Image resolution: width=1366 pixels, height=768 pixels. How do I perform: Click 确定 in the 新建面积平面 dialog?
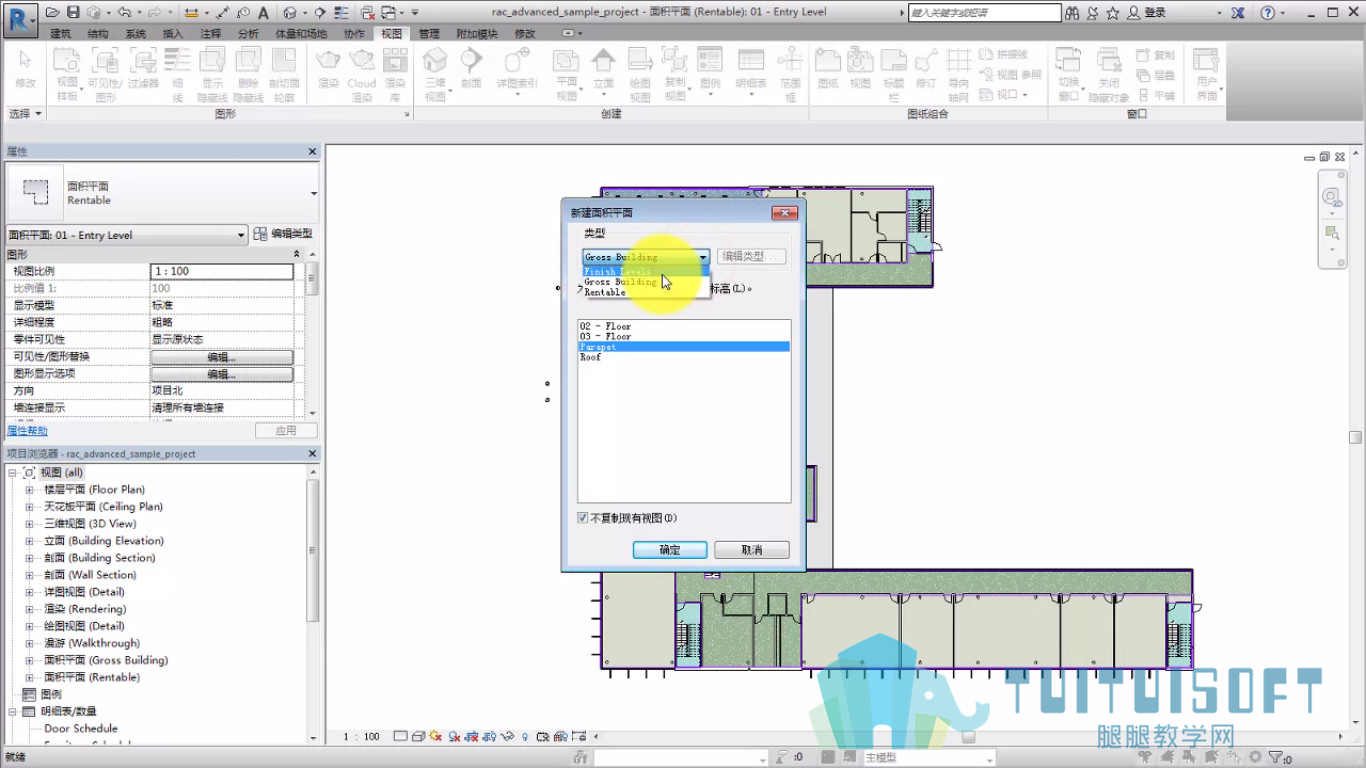tap(670, 550)
